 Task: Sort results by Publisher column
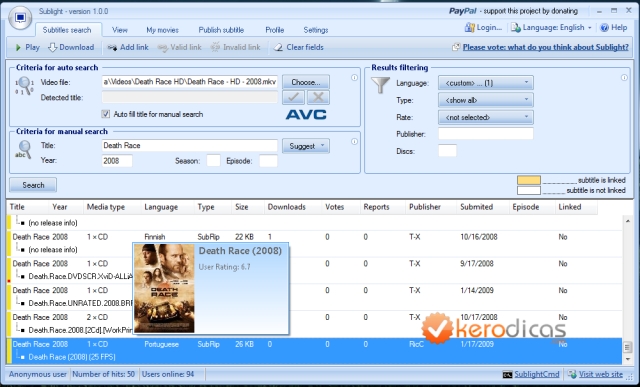[431, 207]
